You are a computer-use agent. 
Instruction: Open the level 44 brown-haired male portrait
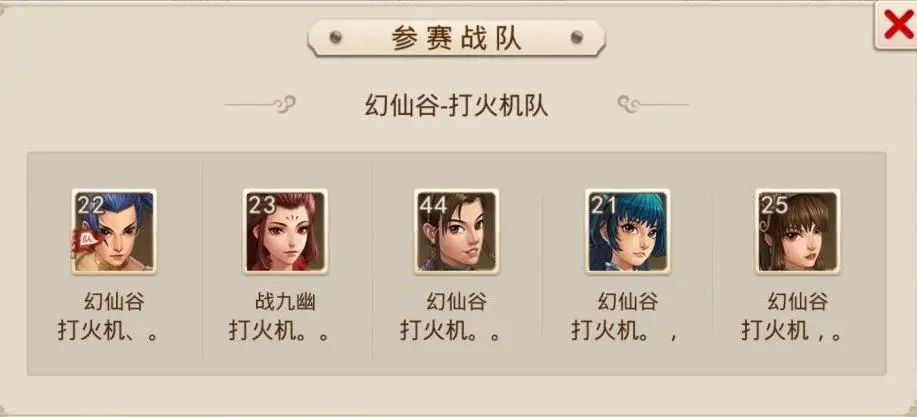457,232
